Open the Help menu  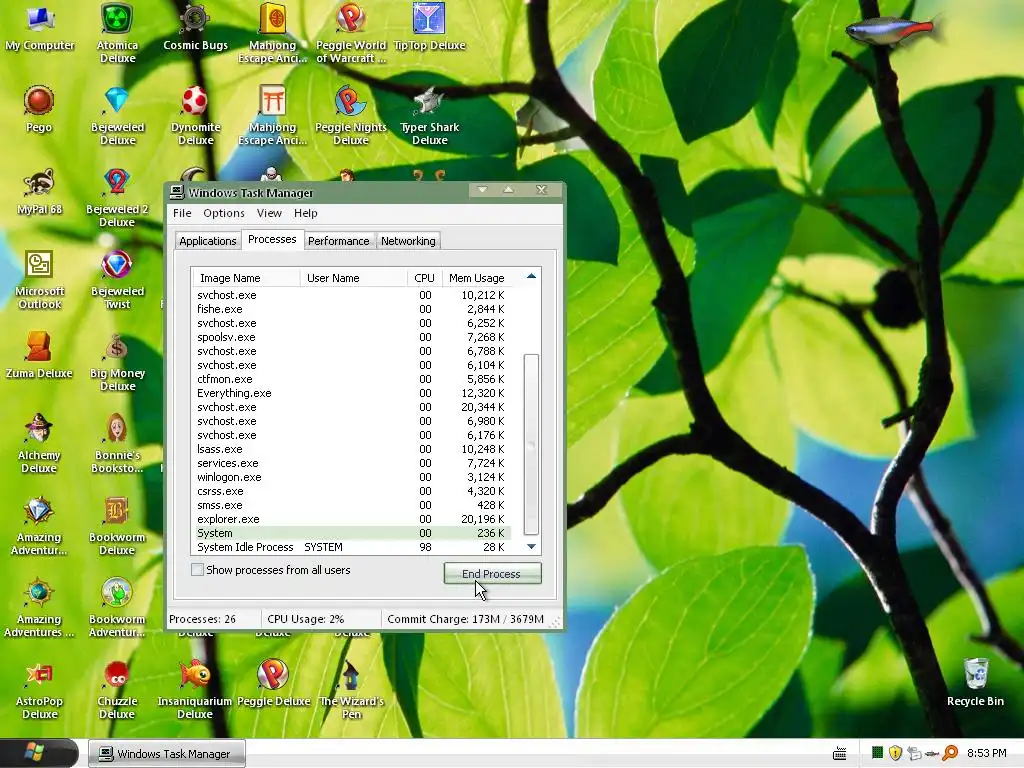(305, 213)
